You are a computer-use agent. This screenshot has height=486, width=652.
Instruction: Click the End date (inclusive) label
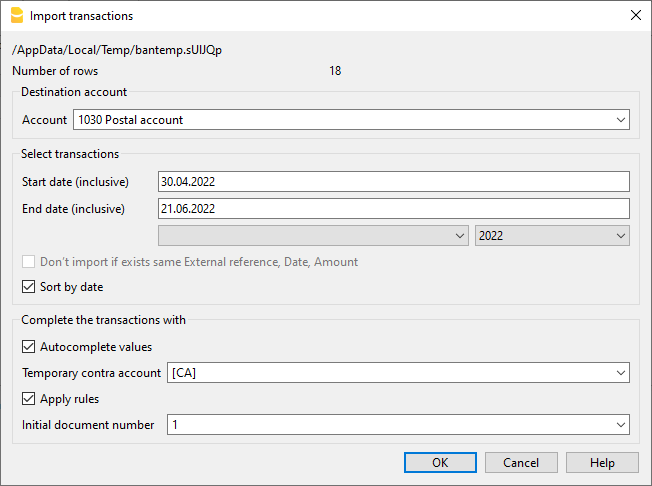[x=73, y=209]
